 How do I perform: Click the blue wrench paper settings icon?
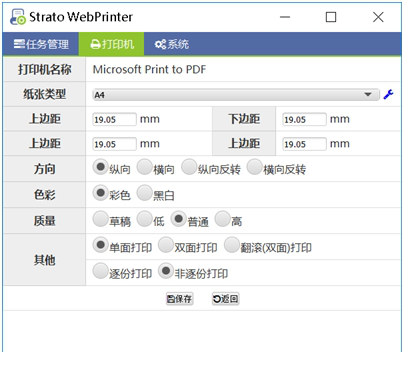pyautogui.click(x=388, y=95)
